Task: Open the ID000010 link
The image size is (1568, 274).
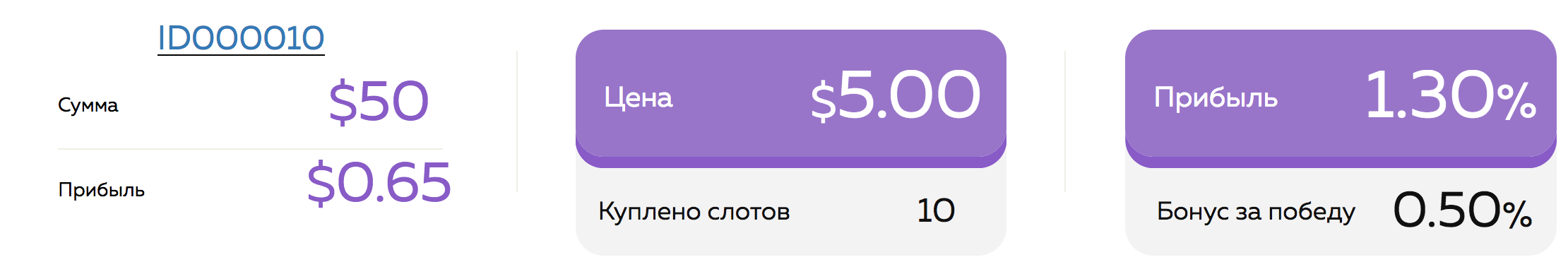Action: pos(241,38)
